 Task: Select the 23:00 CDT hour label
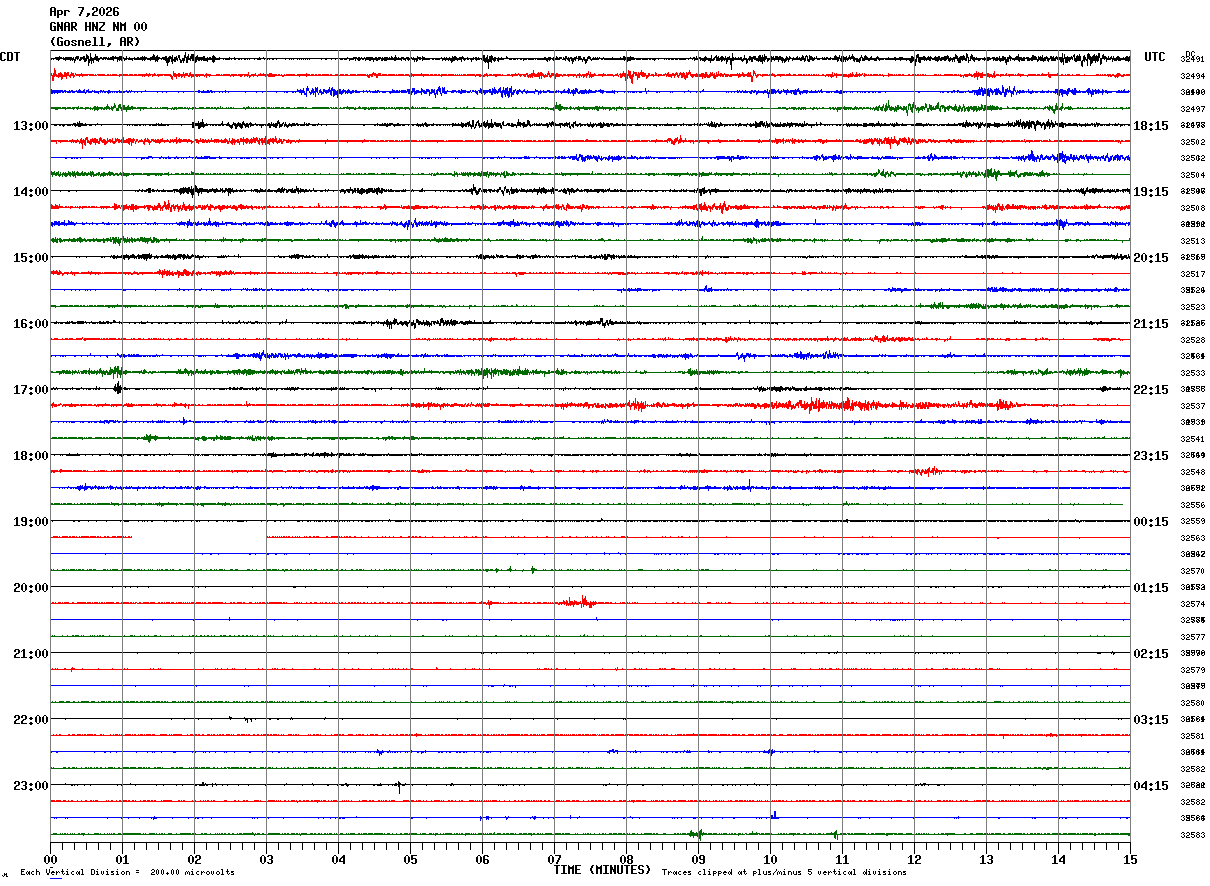point(31,786)
